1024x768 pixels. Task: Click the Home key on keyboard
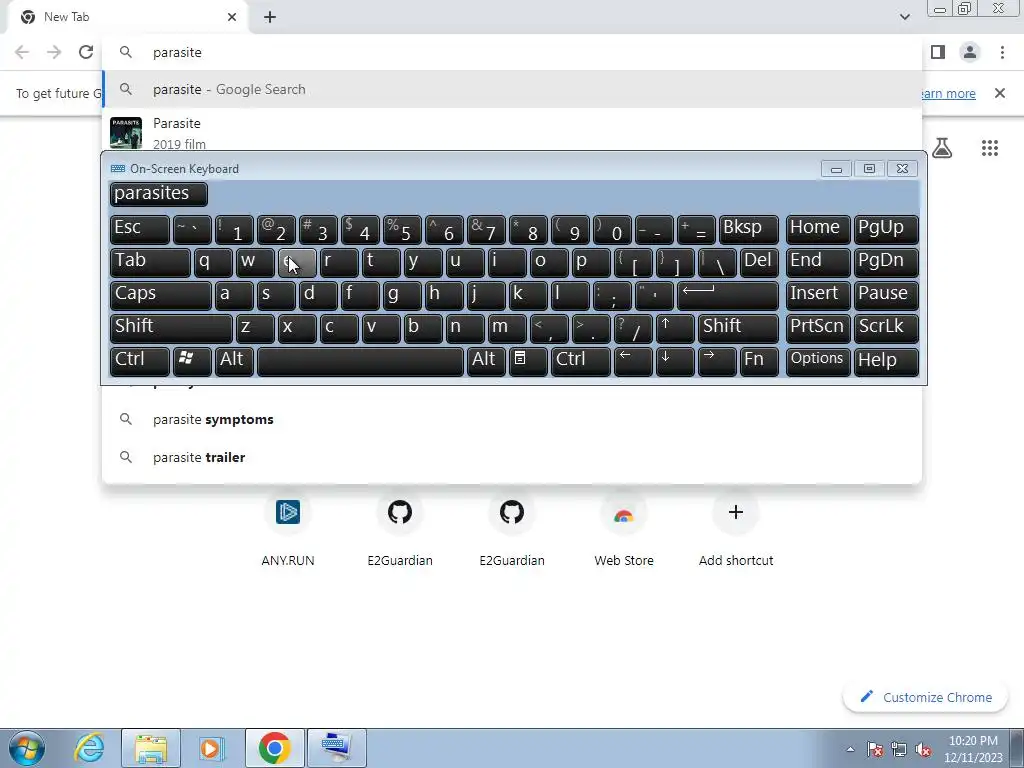(817, 230)
